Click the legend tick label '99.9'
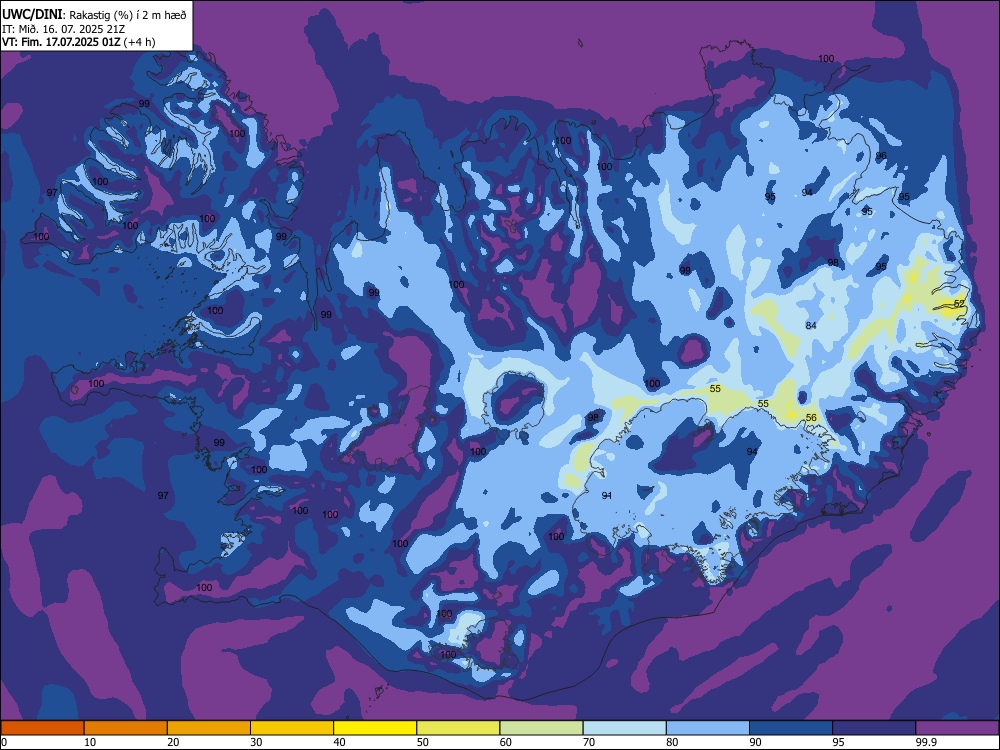This screenshot has width=1000, height=750. point(926,742)
